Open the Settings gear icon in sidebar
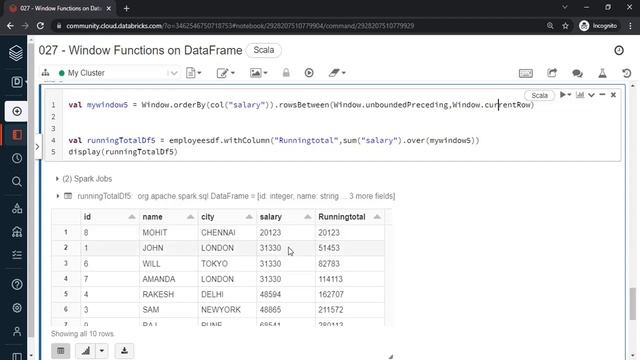Screen dimensions: 640x360 coord(17,308)
